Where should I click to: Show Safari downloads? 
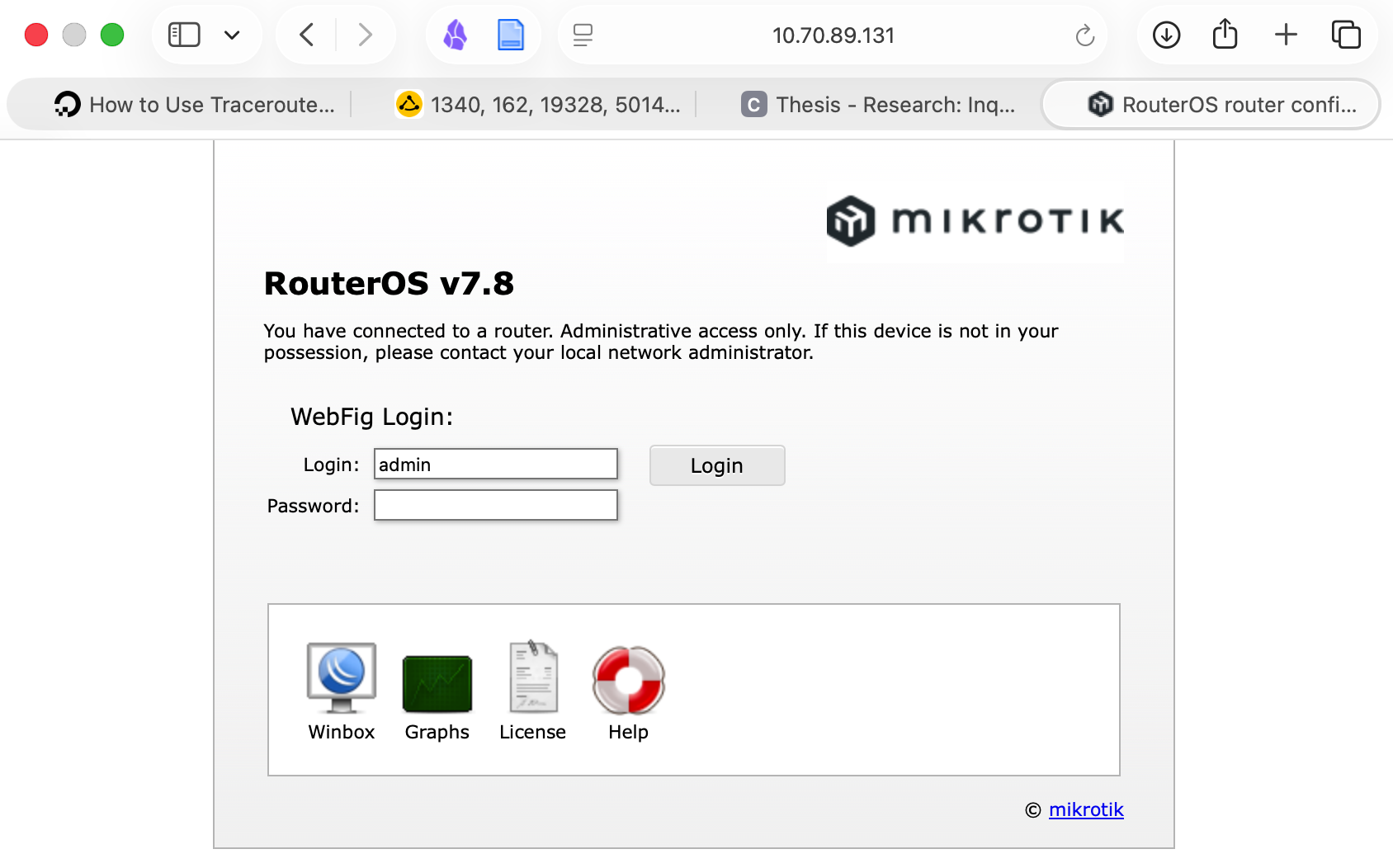click(1166, 35)
